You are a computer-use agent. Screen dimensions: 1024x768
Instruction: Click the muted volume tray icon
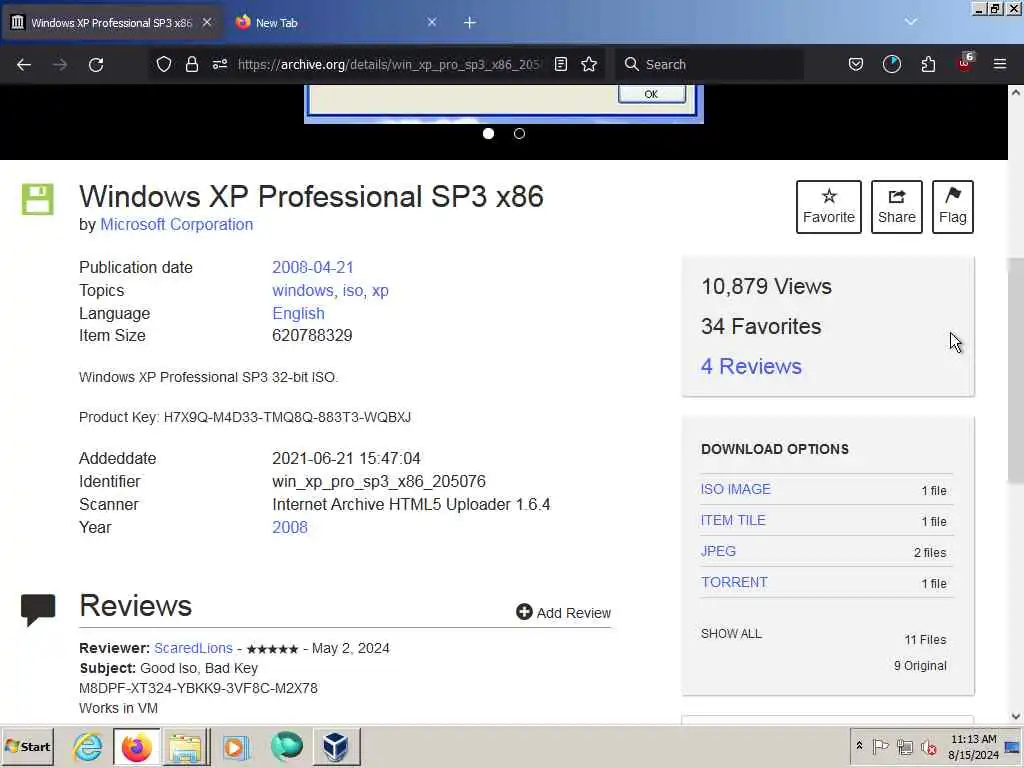tap(928, 746)
